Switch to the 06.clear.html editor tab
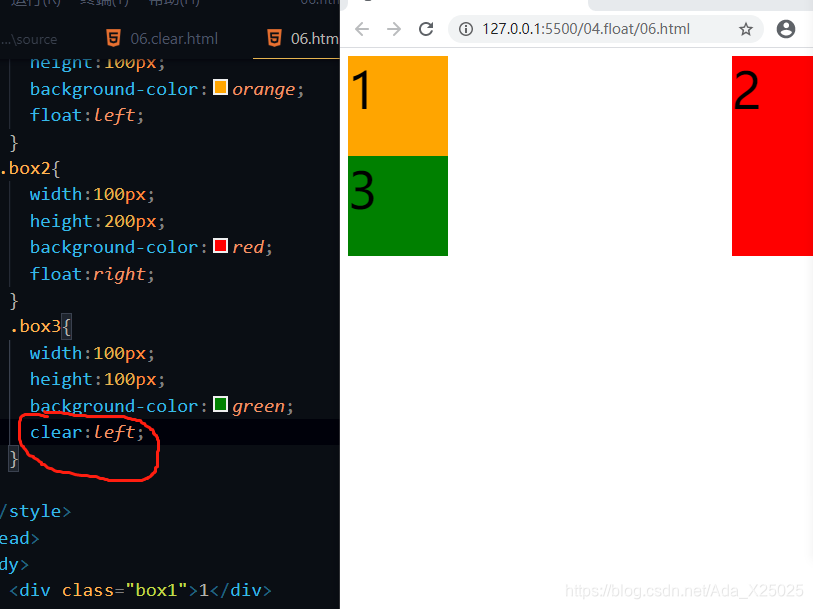This screenshot has width=813, height=609. click(x=162, y=38)
